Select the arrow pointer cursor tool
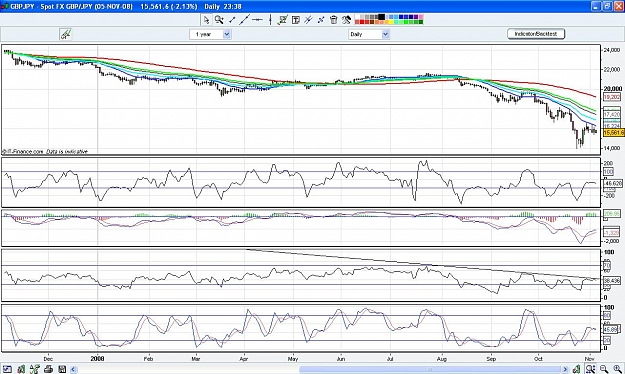Viewport: 625px width, 374px height. (x=206, y=20)
